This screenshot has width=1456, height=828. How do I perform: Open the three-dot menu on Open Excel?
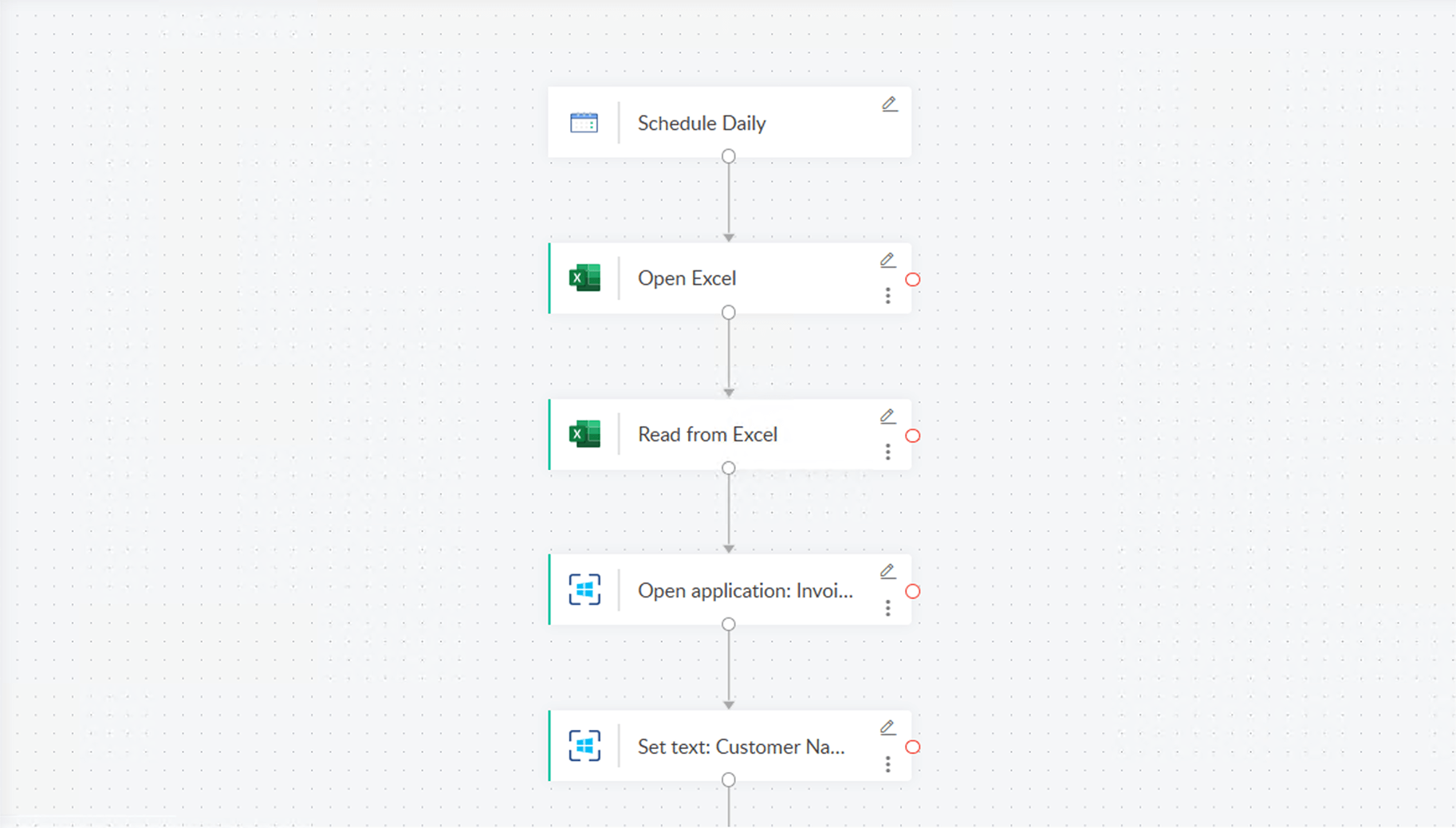887,296
